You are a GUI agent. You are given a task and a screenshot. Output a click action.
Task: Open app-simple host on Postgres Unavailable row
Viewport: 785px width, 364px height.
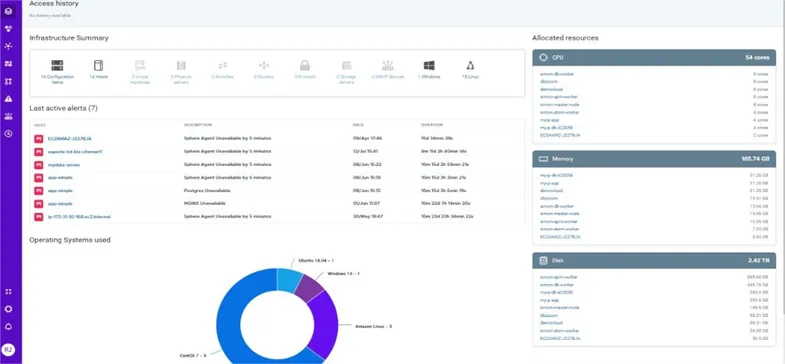[x=61, y=191]
